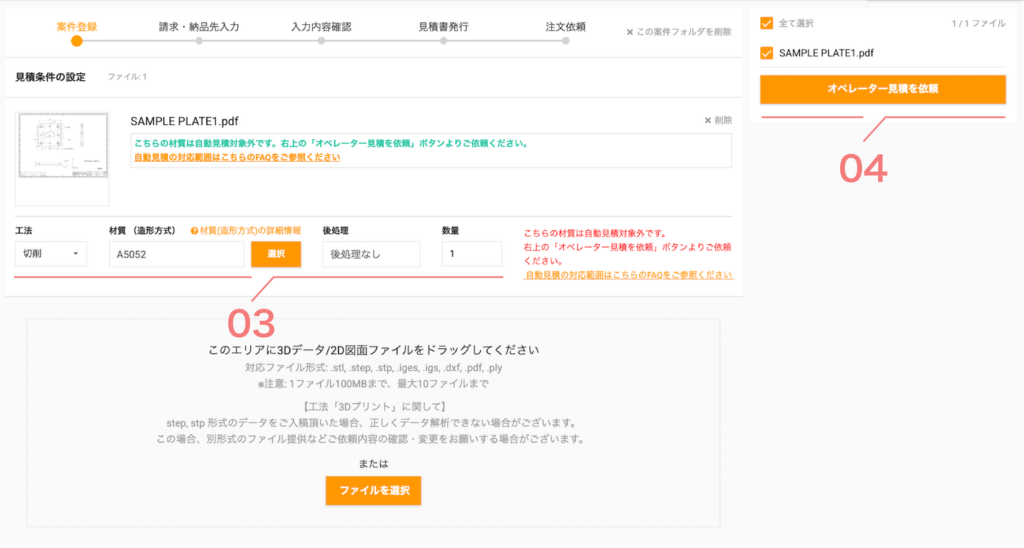Click the x icon to delete this project folder
Viewport: 1024px width, 548px height.
[x=630, y=32]
